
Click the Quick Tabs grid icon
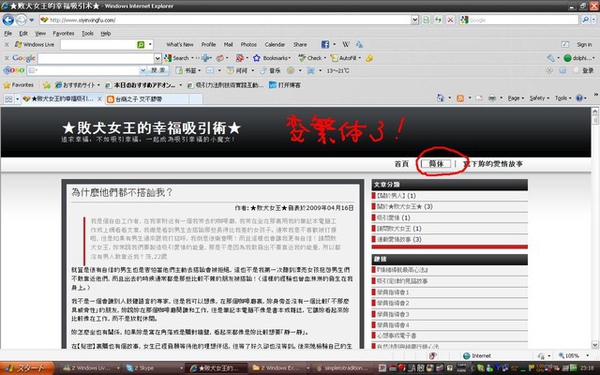click(8, 99)
